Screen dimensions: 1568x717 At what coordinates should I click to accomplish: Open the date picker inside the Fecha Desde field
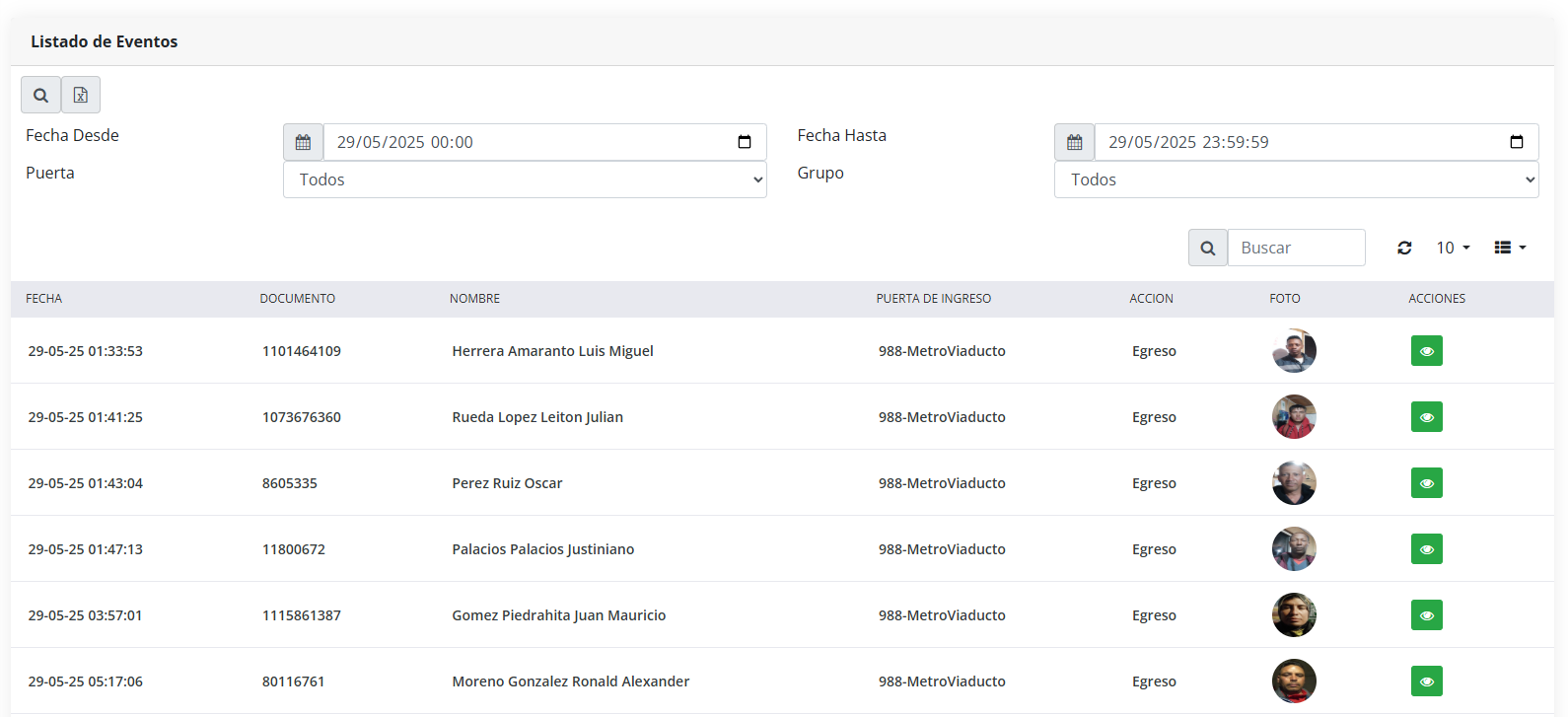pyautogui.click(x=745, y=142)
